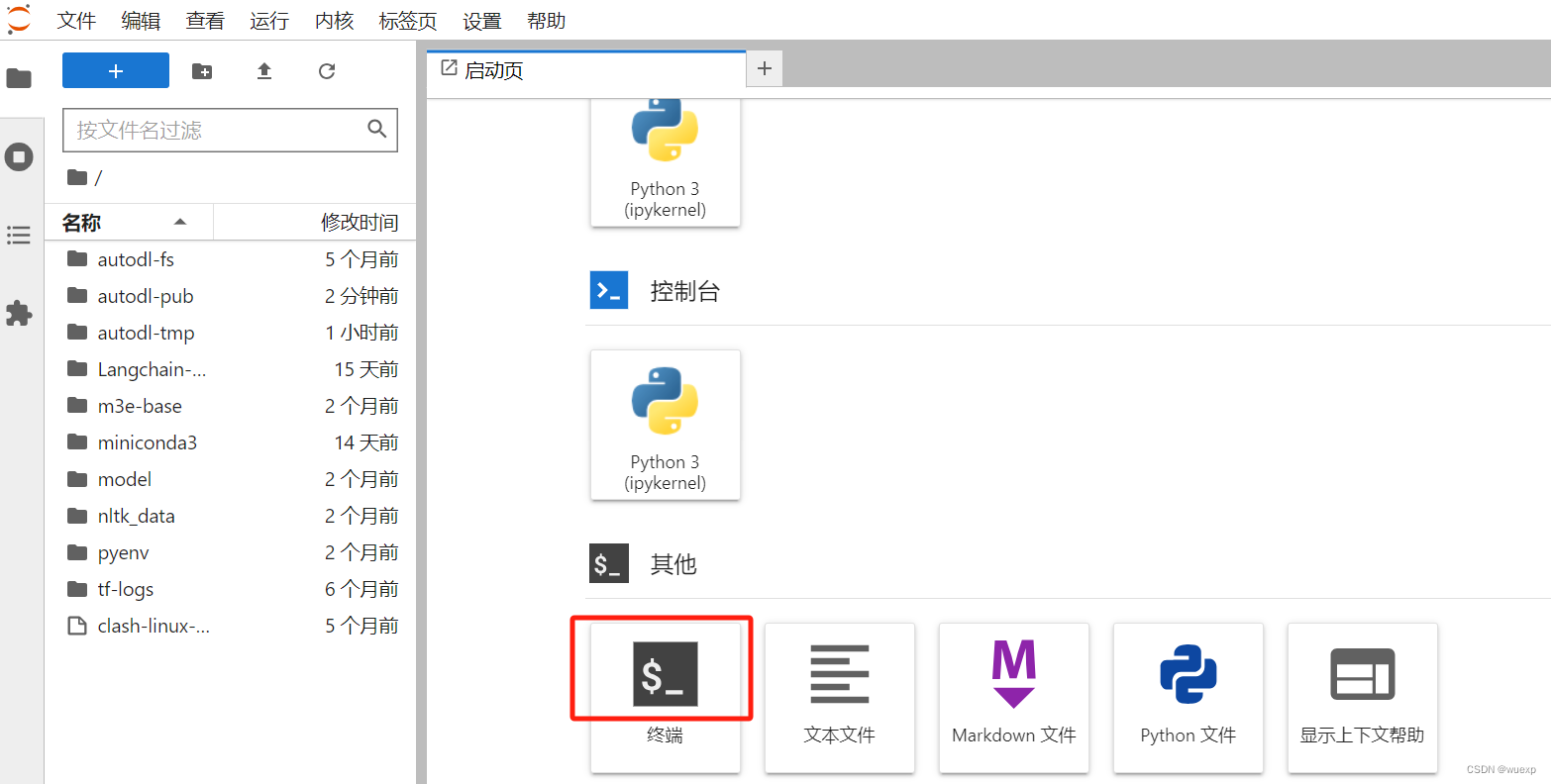Open the 设置 menu
Image resolution: width=1551 pixels, height=784 pixels.
482,20
